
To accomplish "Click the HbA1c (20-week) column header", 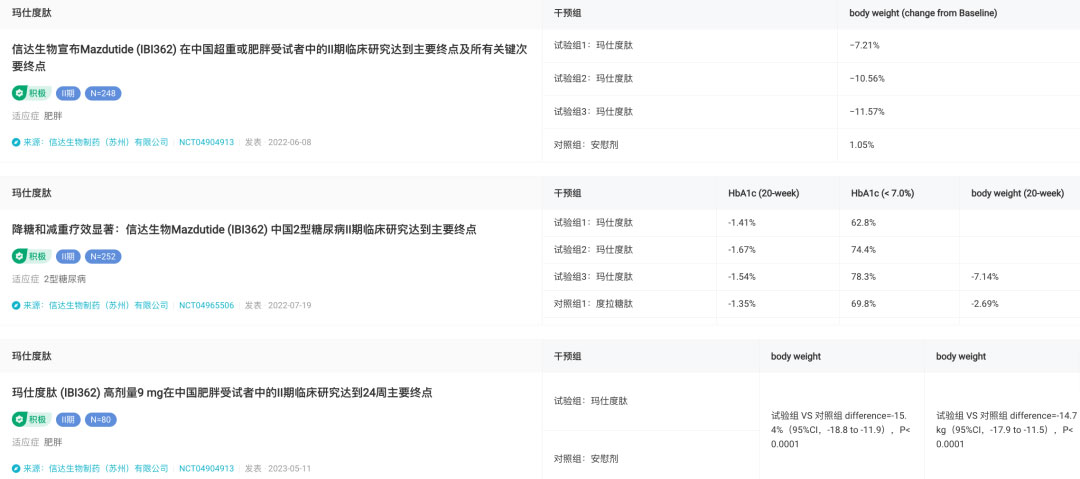I will tap(764, 193).
